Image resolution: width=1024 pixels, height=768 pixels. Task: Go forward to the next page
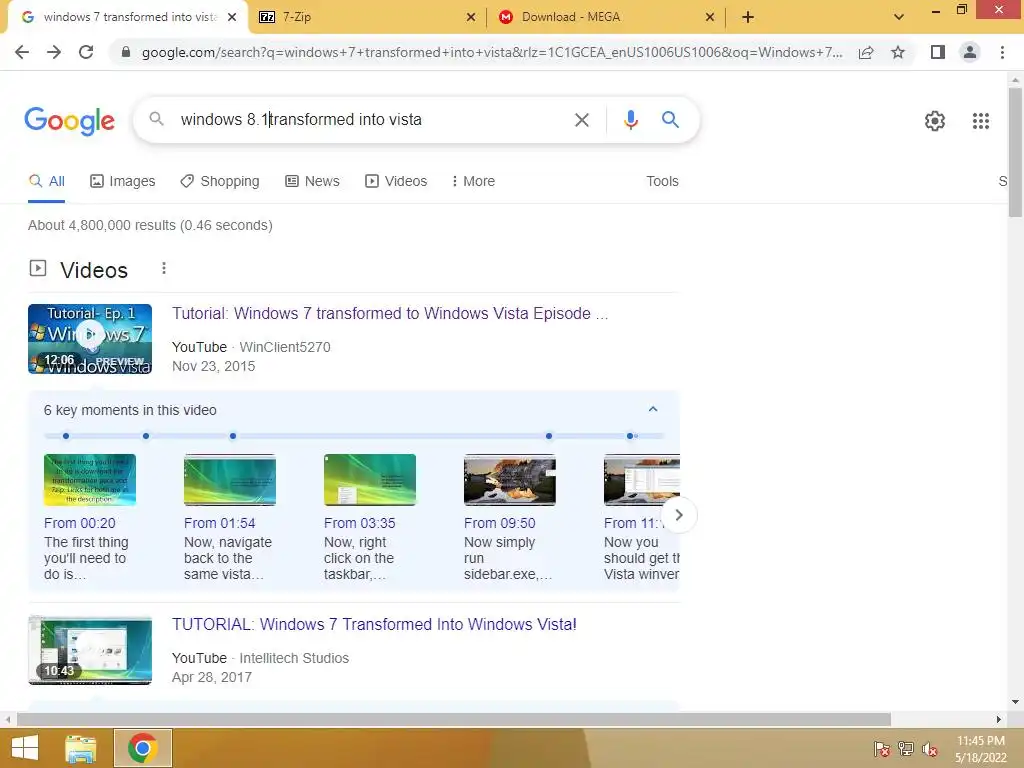point(54,52)
